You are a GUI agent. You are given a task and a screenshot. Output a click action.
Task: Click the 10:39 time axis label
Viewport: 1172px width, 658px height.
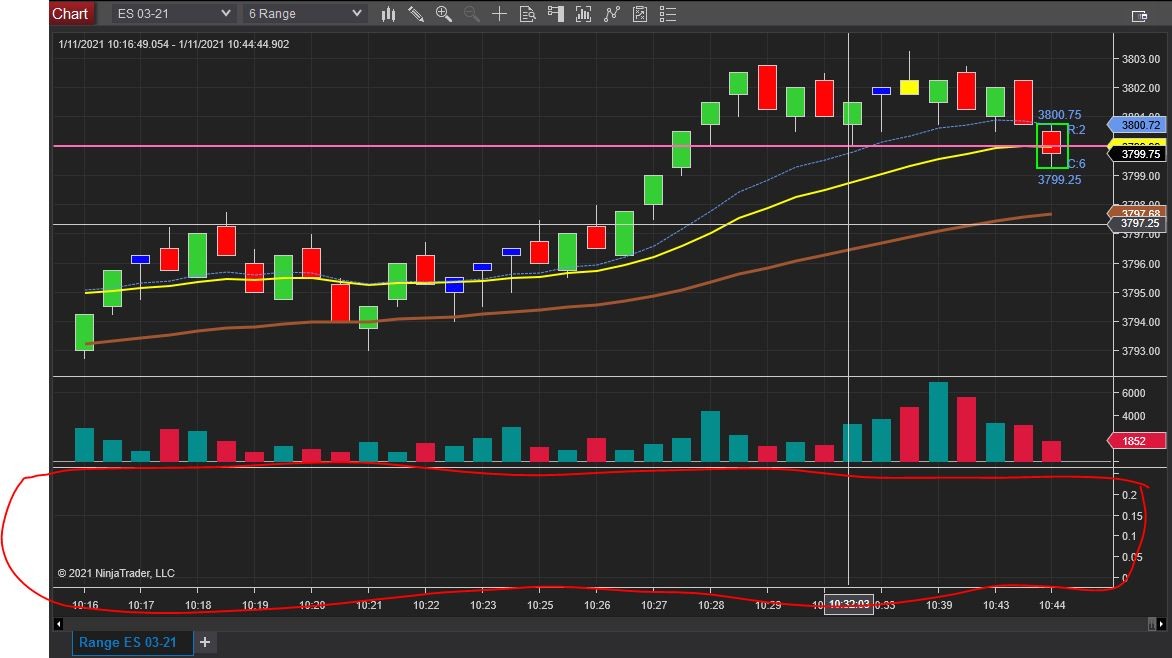tap(939, 605)
